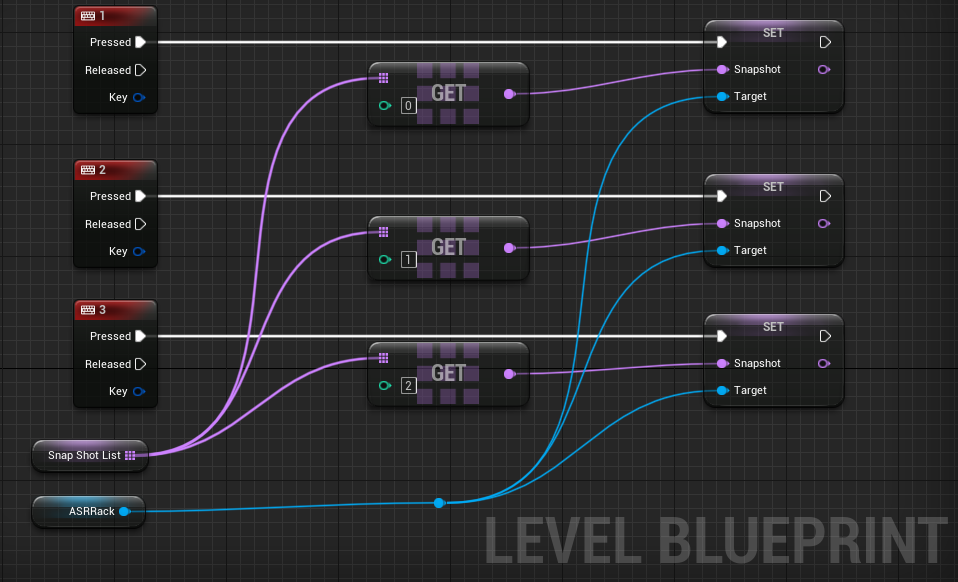Click Snapshot output pin on third SET node

coord(824,363)
